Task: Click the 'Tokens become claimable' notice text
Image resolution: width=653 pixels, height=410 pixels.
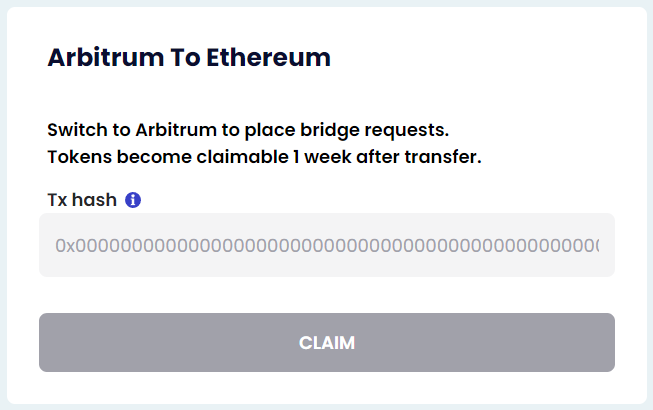Action: [x=264, y=157]
